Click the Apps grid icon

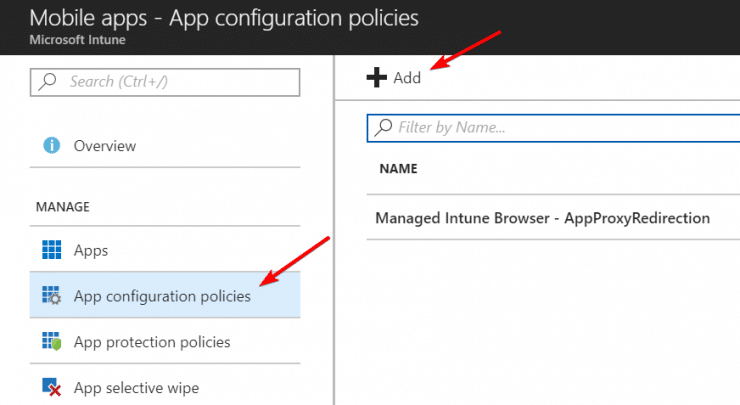click(52, 250)
